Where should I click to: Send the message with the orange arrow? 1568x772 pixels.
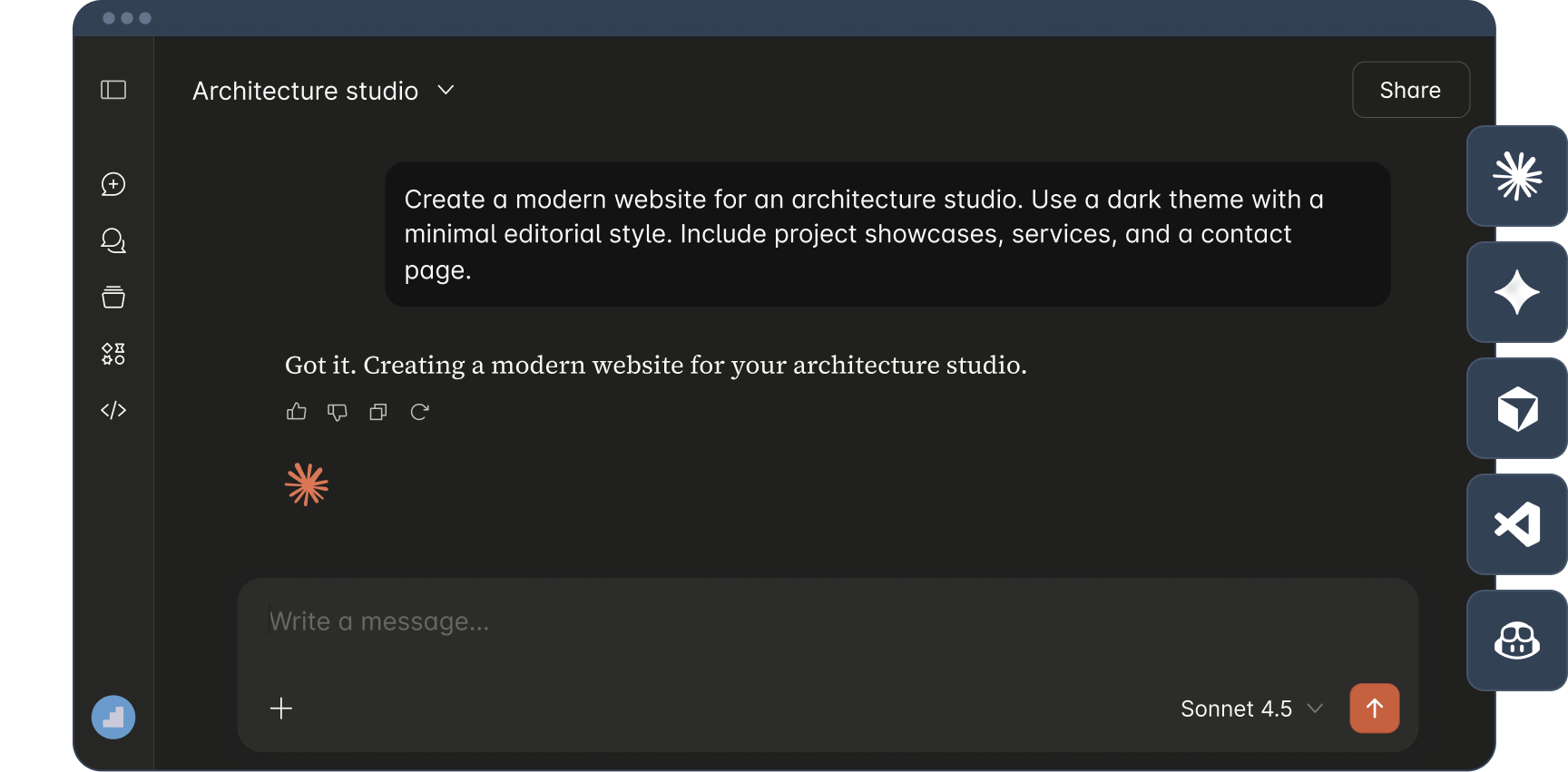(1375, 708)
